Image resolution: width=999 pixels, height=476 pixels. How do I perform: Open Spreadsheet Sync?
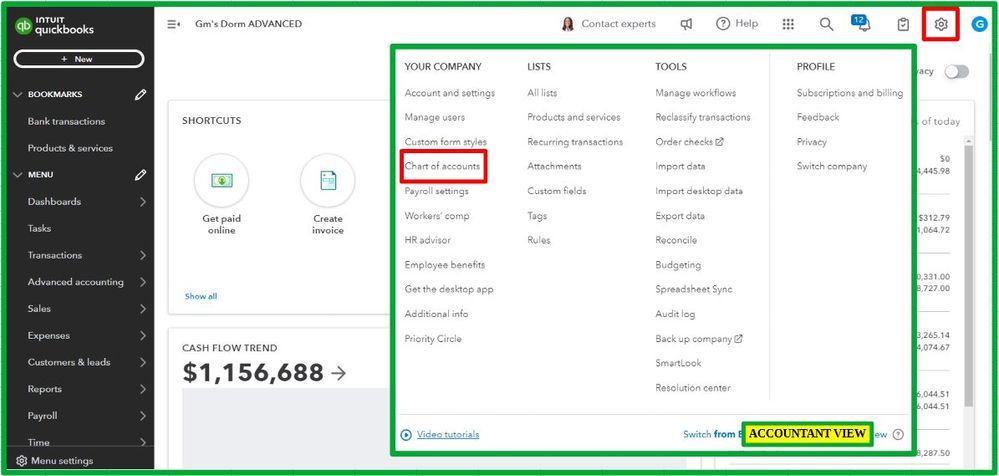694,289
